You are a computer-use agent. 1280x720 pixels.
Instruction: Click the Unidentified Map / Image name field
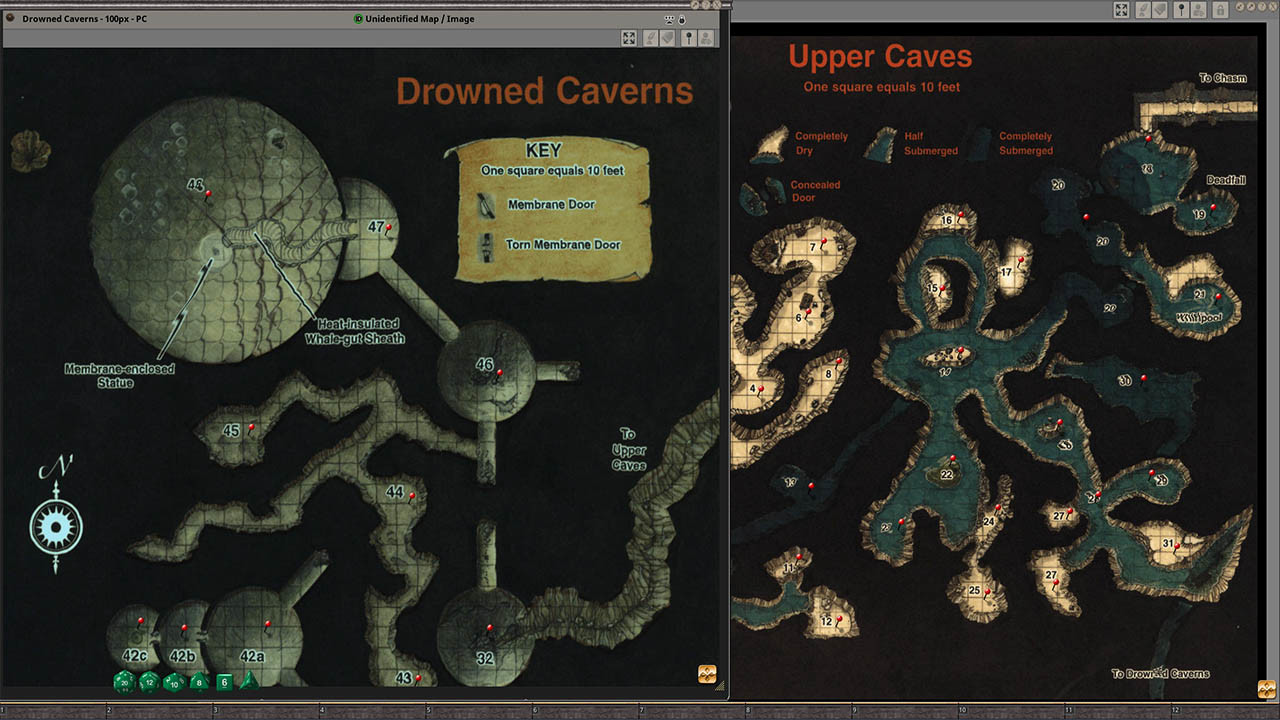pos(420,19)
